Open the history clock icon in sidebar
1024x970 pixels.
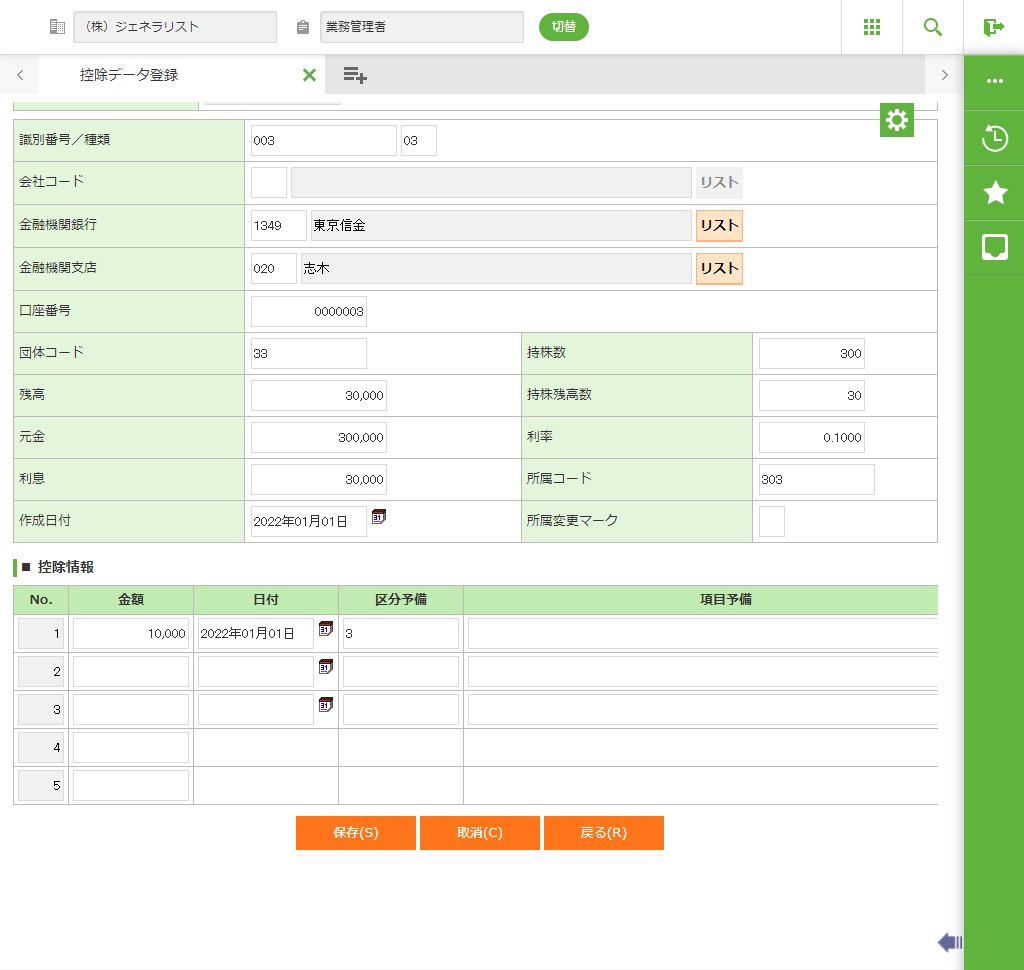click(x=994, y=138)
